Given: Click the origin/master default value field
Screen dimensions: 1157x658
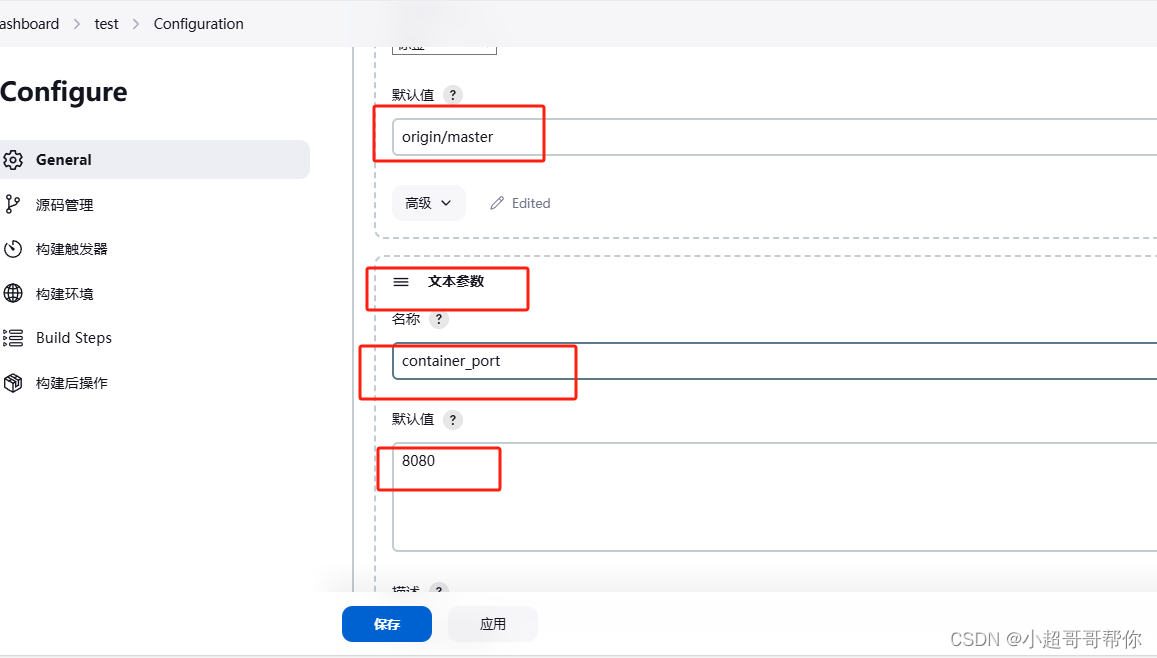Looking at the screenshot, I should tap(774, 137).
